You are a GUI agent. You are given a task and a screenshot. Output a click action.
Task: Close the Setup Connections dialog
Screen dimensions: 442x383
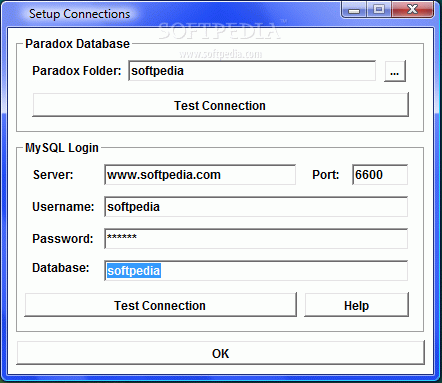pos(413,9)
